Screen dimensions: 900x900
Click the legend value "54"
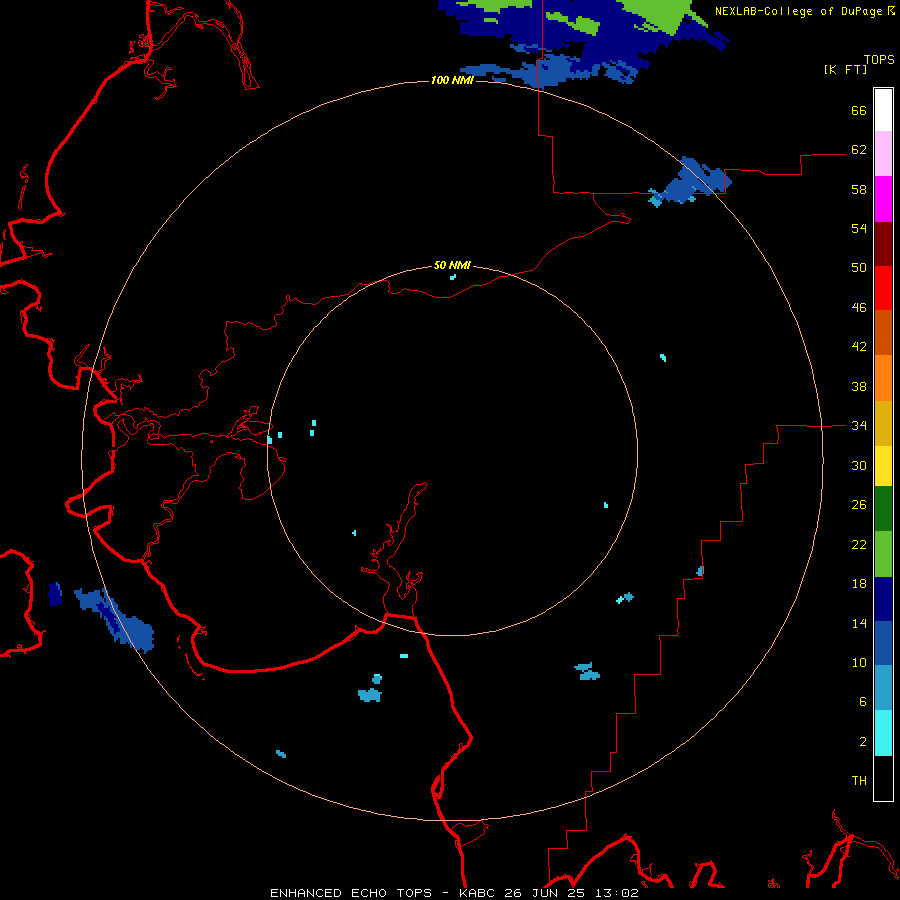(859, 228)
